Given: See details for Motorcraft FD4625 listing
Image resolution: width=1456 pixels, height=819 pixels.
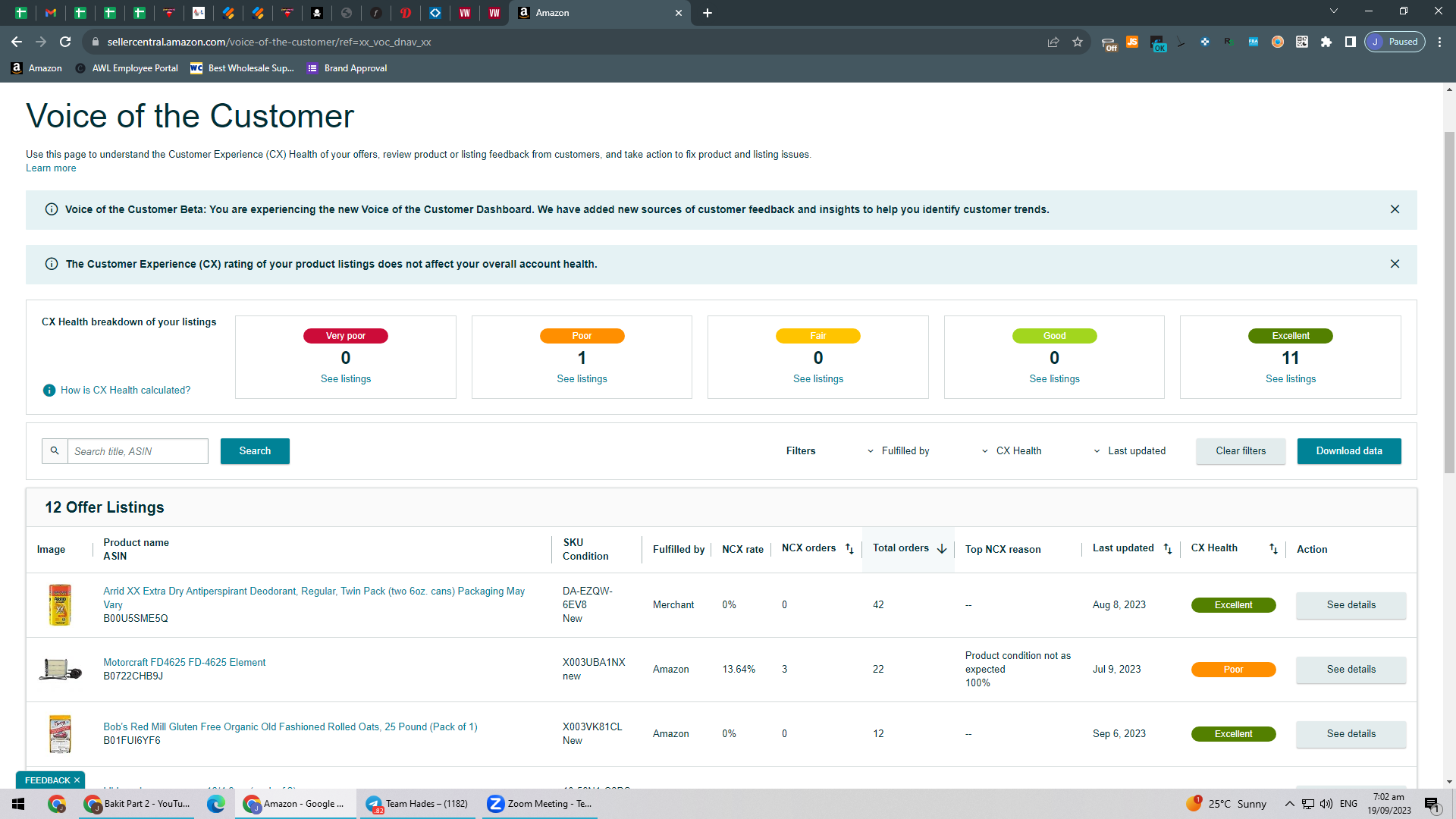Looking at the screenshot, I should point(1351,670).
